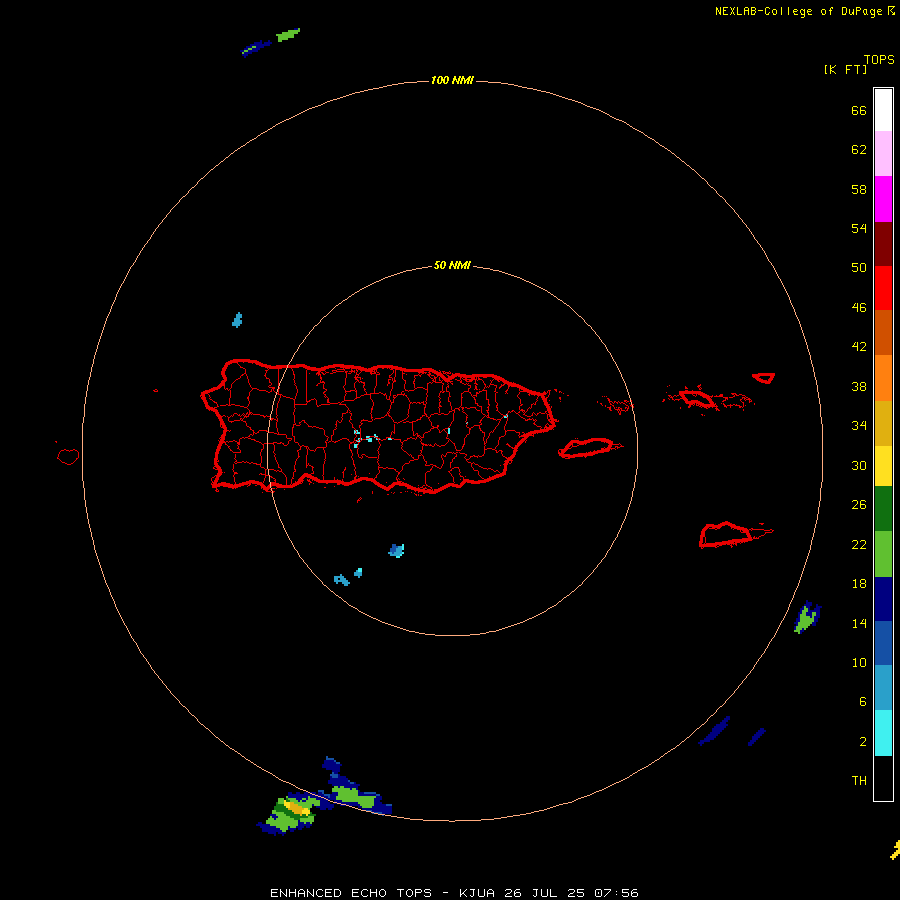Click the yellow echo at the bottom right corner
Screen dimensions: 900x900
tap(895, 851)
